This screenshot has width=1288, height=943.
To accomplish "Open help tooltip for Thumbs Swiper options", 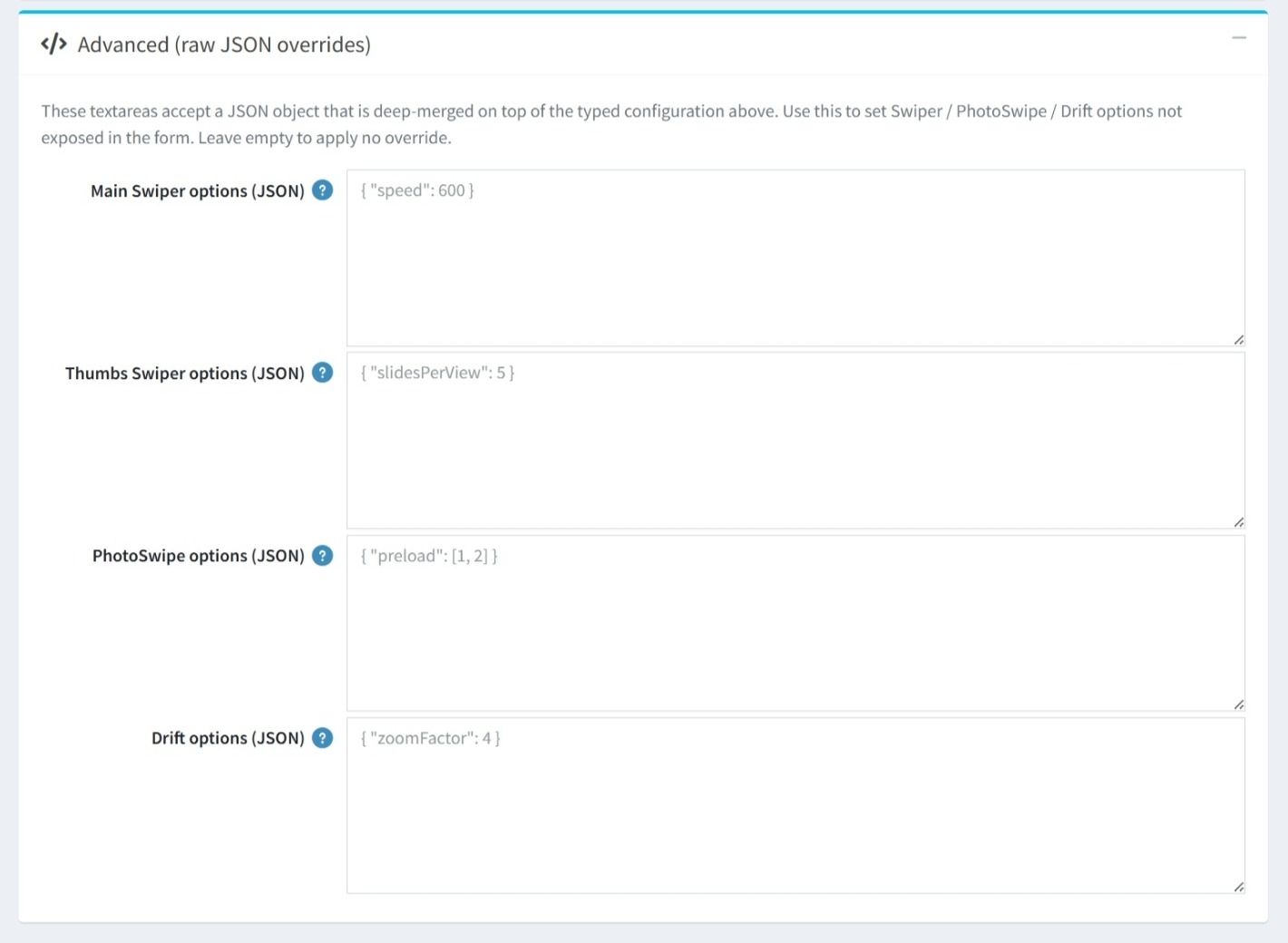I will pyautogui.click(x=322, y=373).
